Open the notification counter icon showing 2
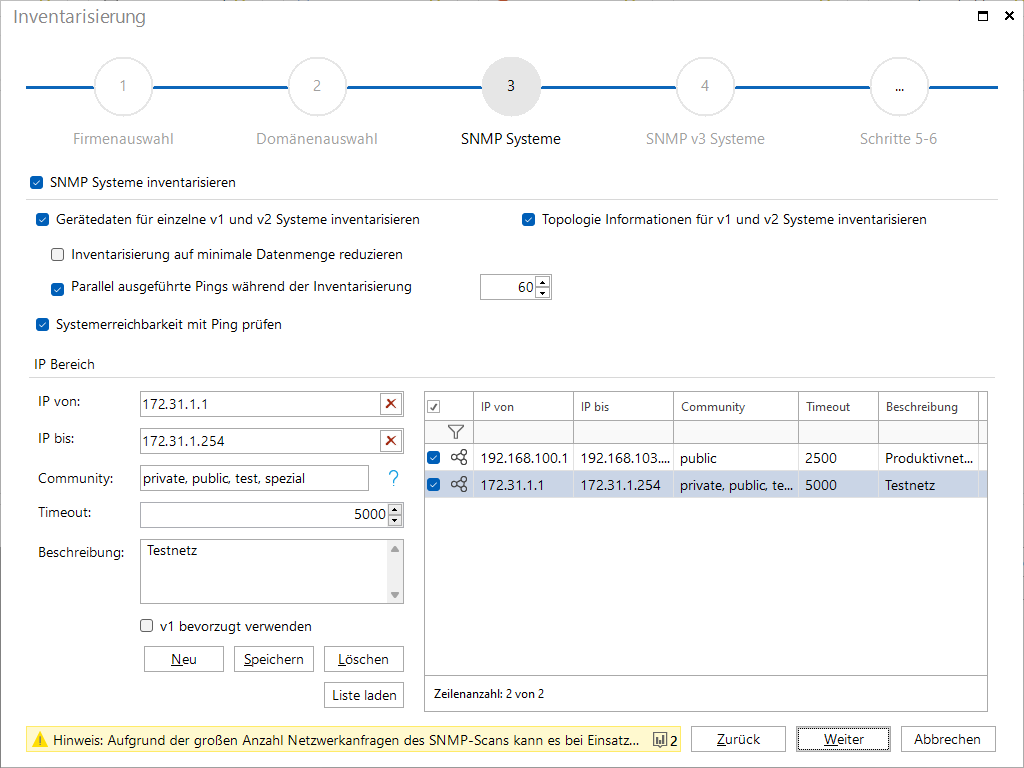The width and height of the screenshot is (1024, 768). tap(665, 740)
